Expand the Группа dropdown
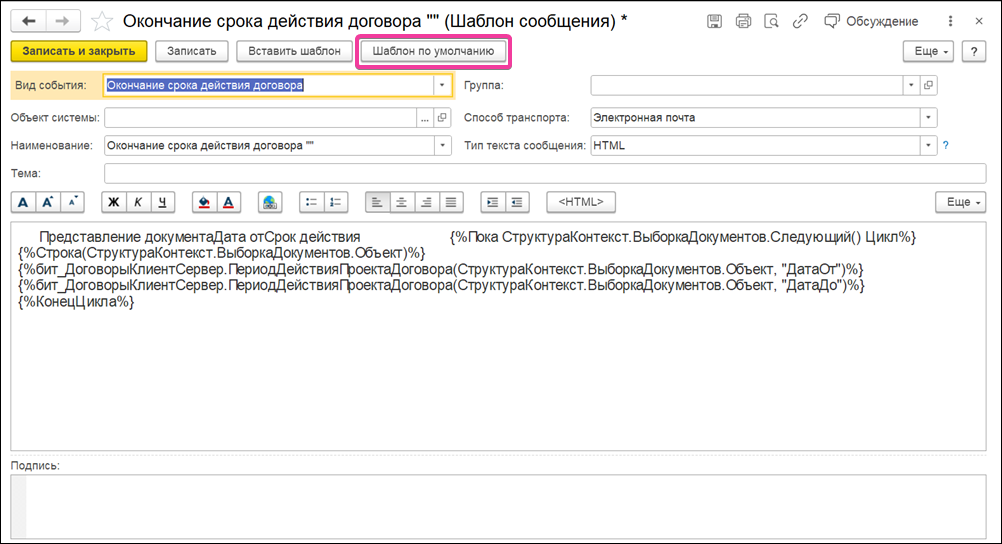The image size is (1002, 544). tap(911, 85)
